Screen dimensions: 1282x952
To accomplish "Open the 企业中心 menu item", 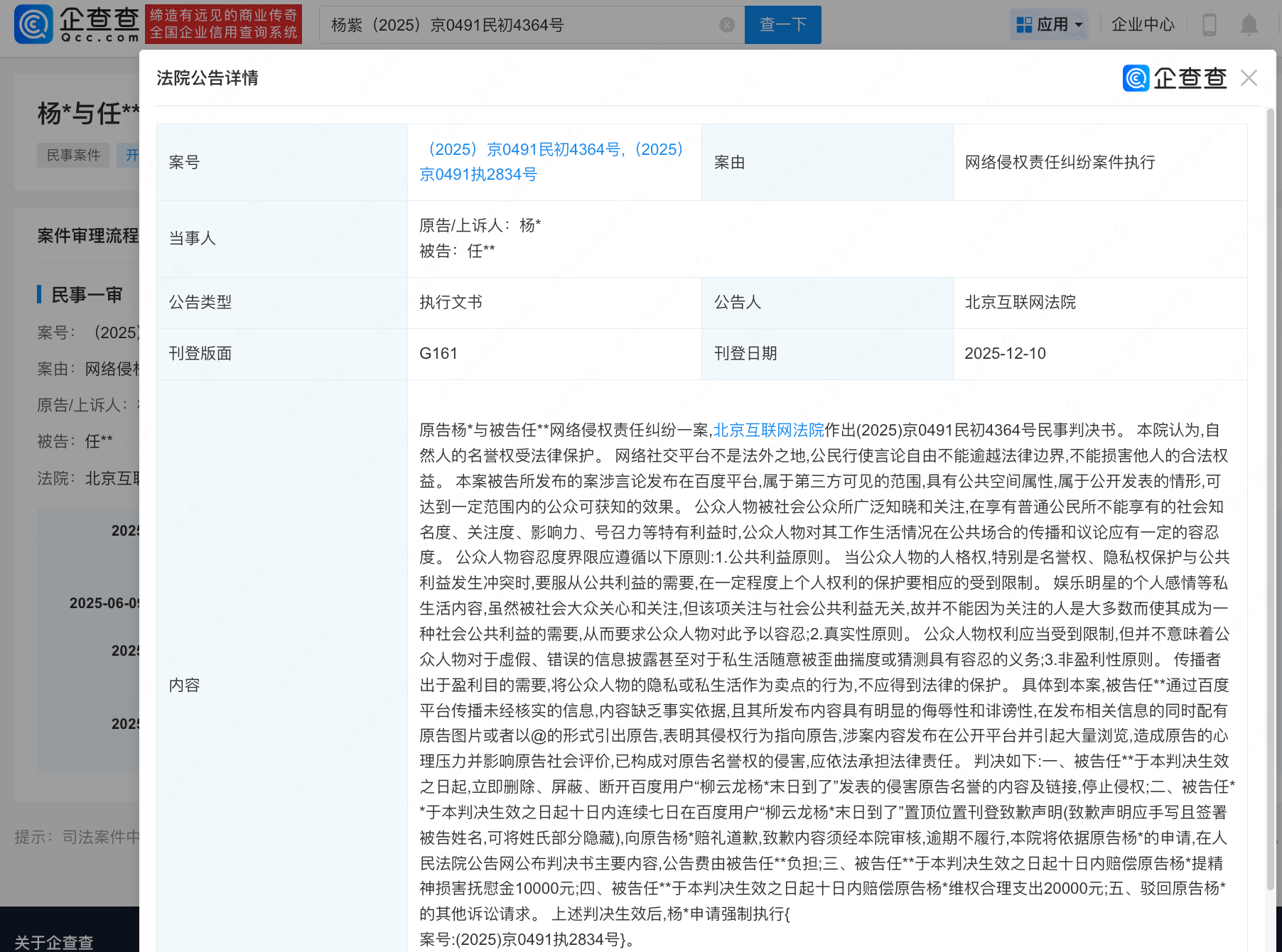I will 1141,24.
